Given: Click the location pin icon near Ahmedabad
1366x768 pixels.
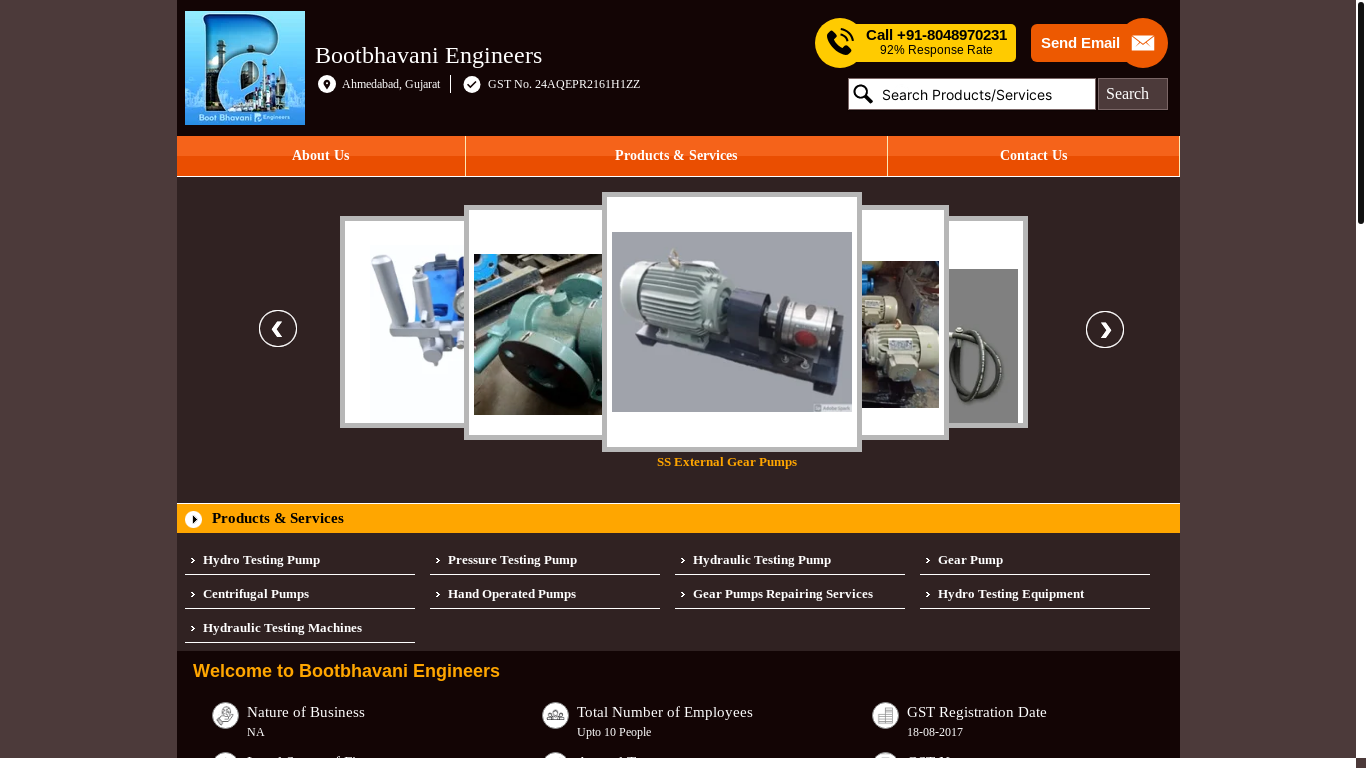Looking at the screenshot, I should tap(326, 84).
